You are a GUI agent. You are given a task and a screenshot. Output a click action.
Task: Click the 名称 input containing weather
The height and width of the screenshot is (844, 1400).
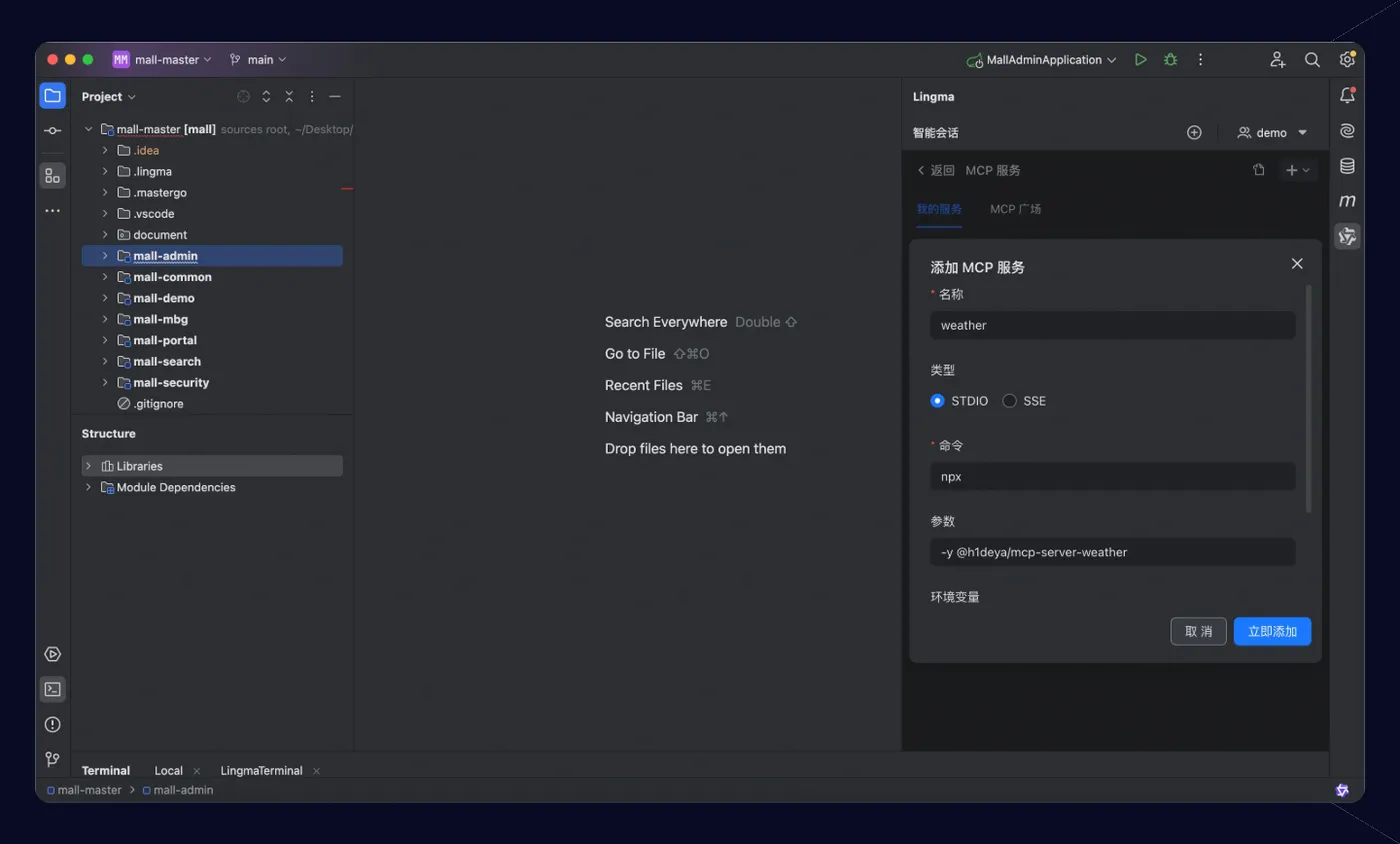1112,325
